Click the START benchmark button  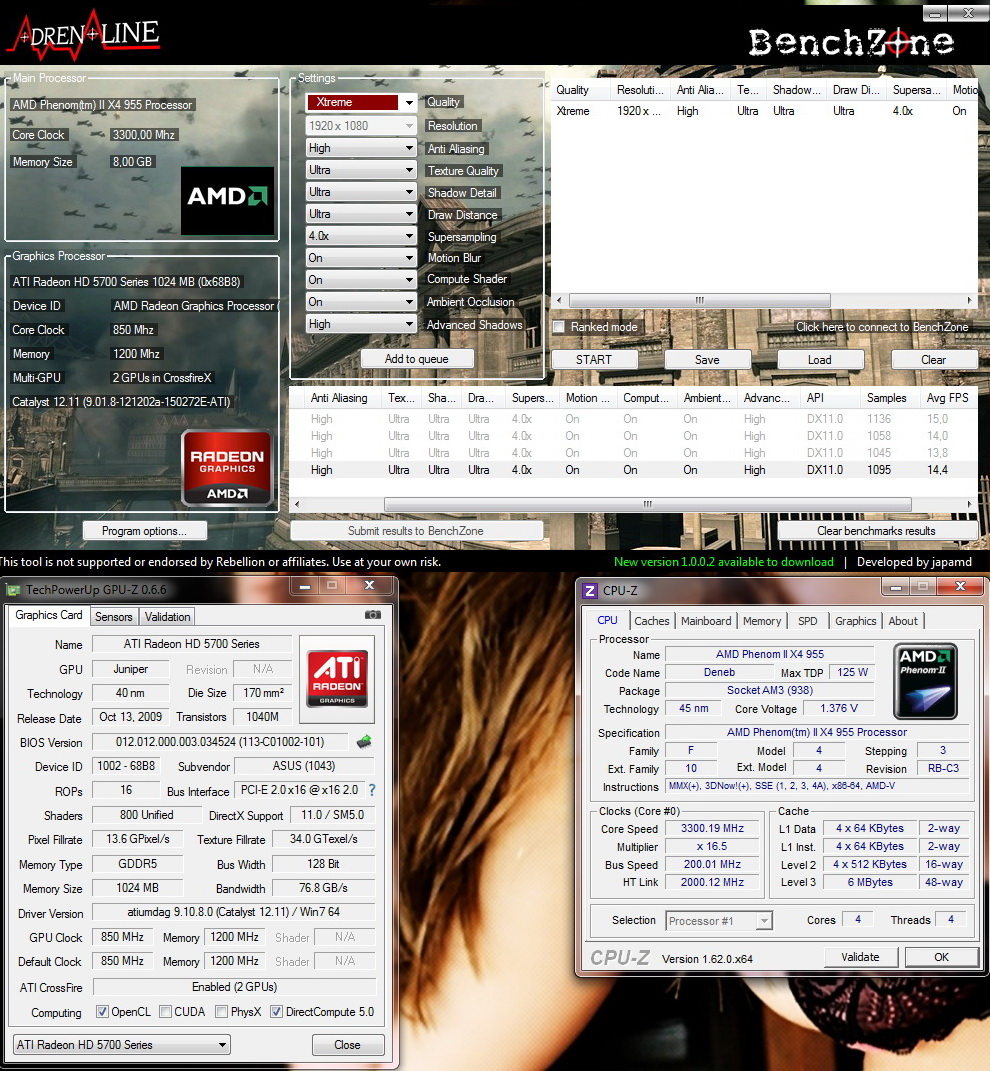pyautogui.click(x=594, y=359)
